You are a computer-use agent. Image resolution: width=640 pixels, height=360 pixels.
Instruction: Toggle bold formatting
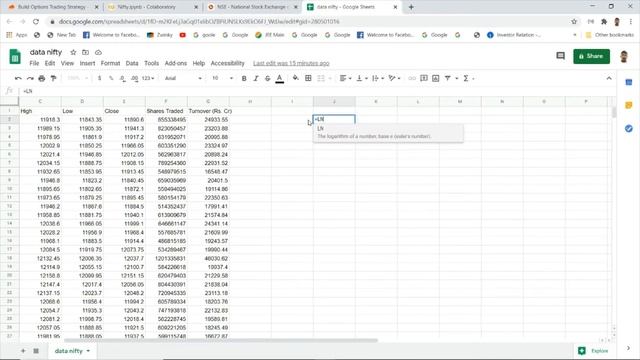(244, 78)
